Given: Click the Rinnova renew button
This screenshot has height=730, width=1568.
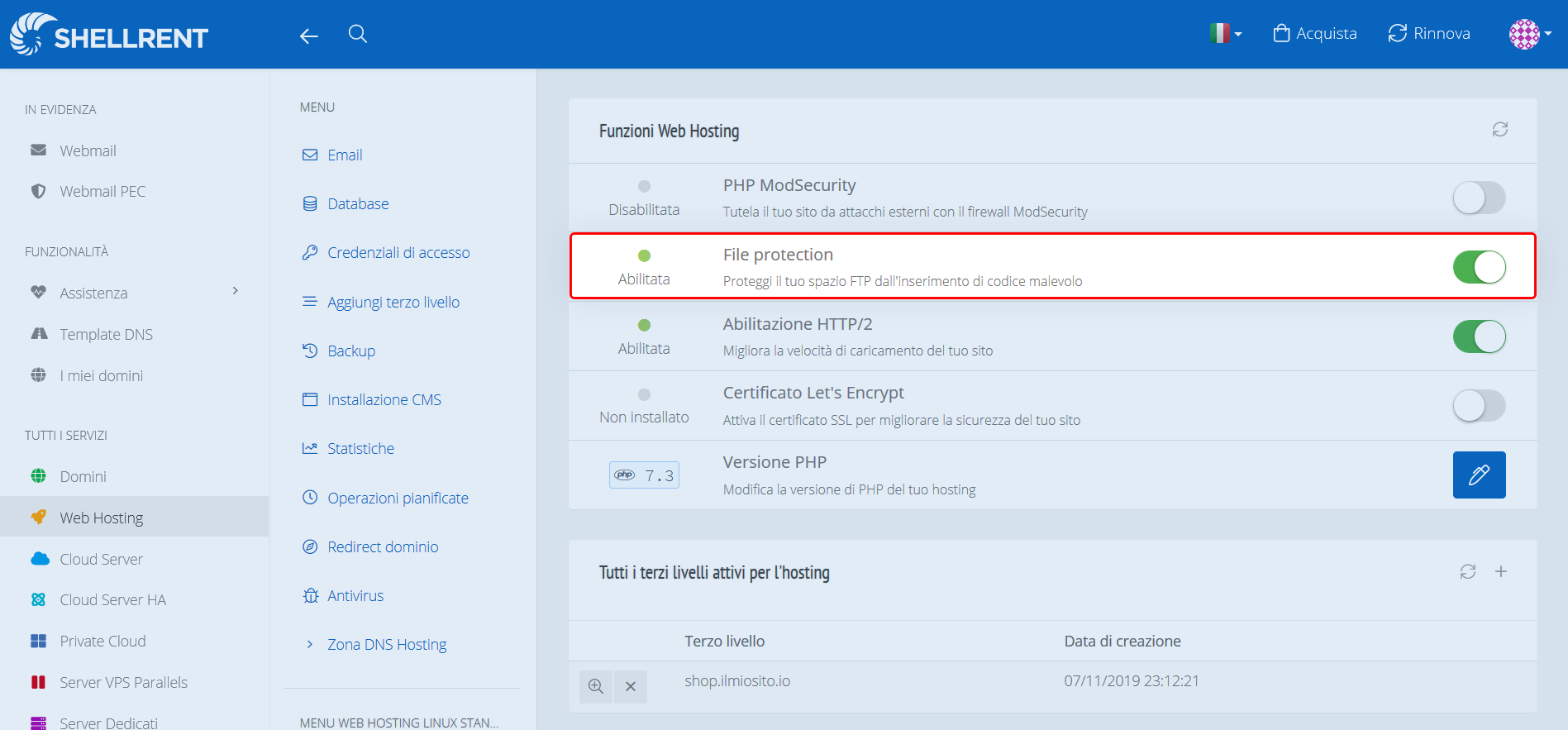Looking at the screenshot, I should (1429, 34).
